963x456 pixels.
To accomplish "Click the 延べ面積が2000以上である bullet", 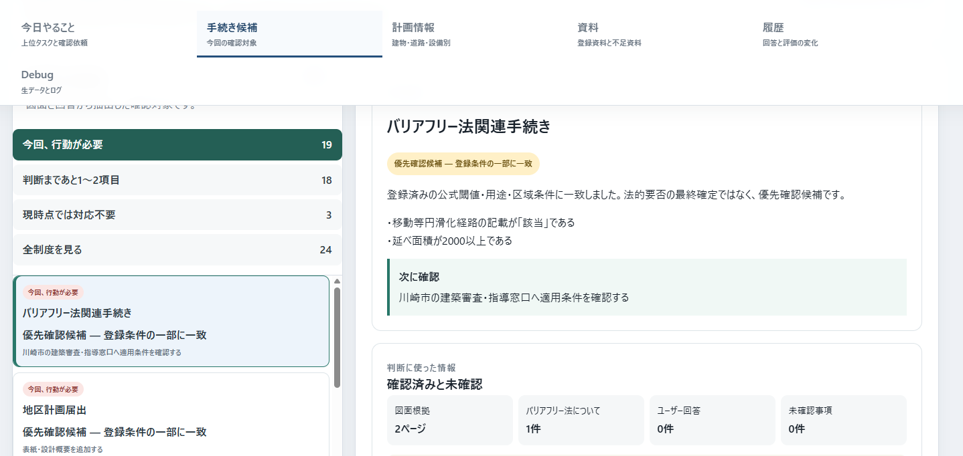I will point(450,241).
